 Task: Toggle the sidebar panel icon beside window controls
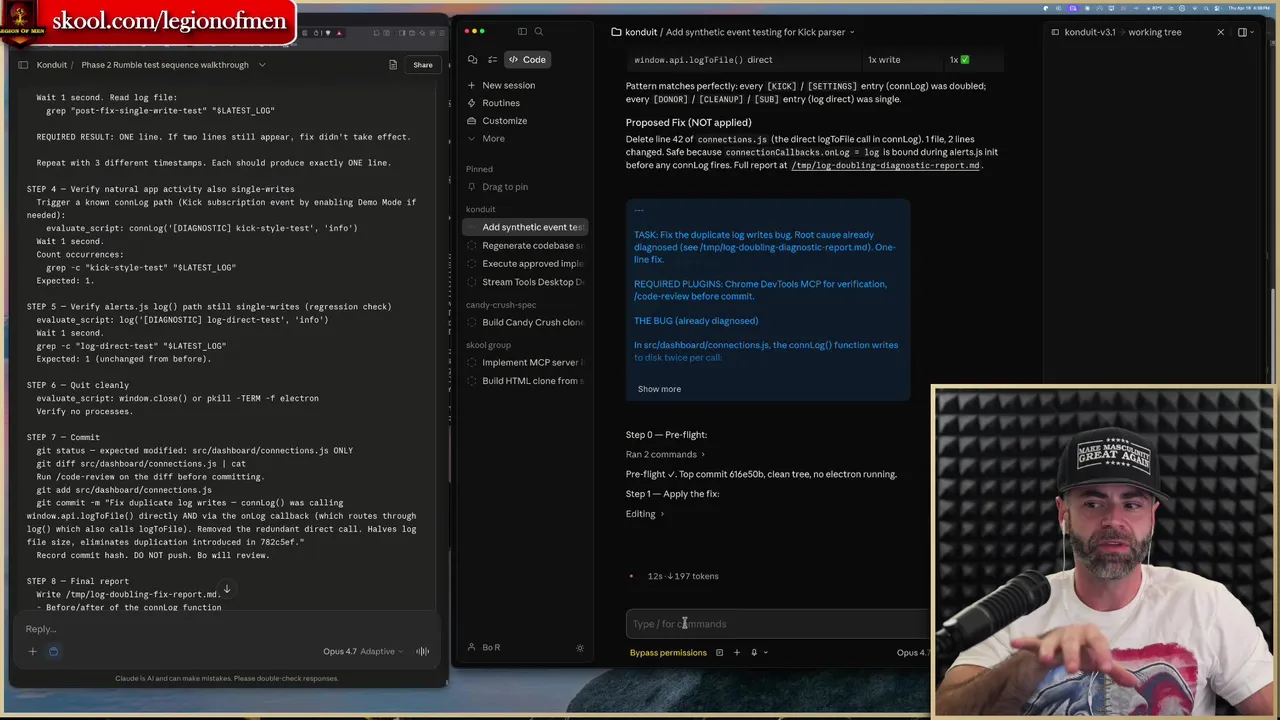tap(522, 32)
